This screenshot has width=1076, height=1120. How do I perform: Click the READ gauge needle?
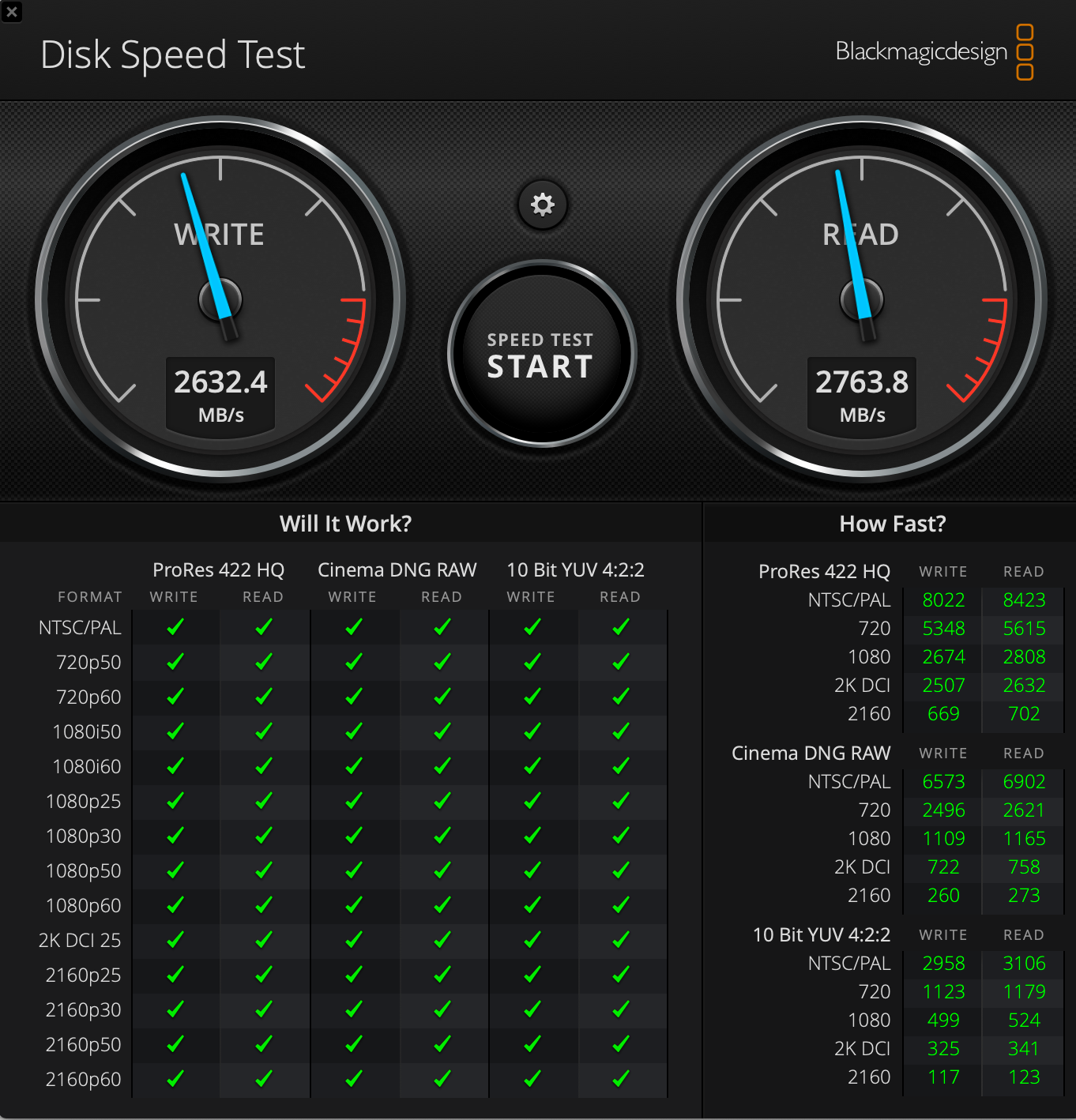click(849, 245)
